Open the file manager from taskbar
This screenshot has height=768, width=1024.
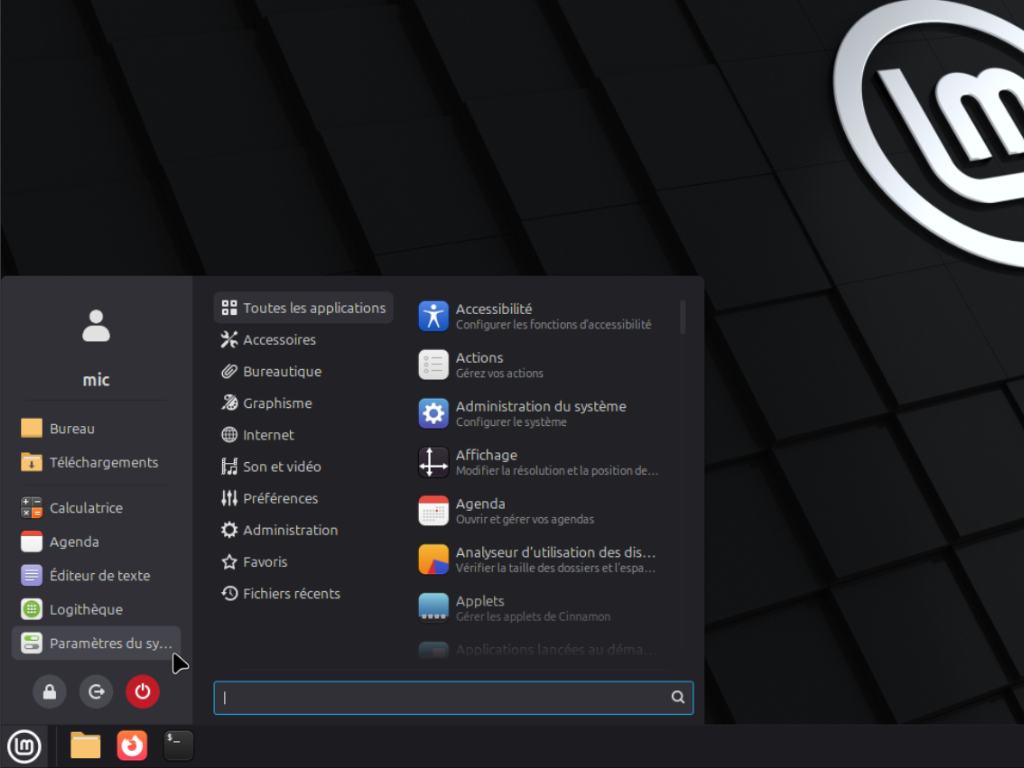click(x=86, y=746)
